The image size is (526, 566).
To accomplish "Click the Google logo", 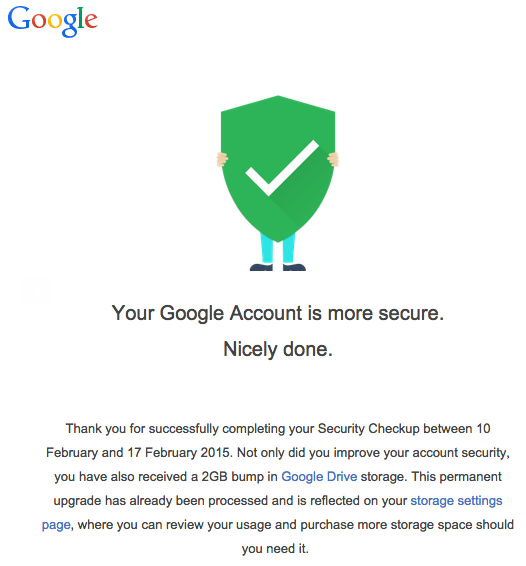I will pos(52,21).
